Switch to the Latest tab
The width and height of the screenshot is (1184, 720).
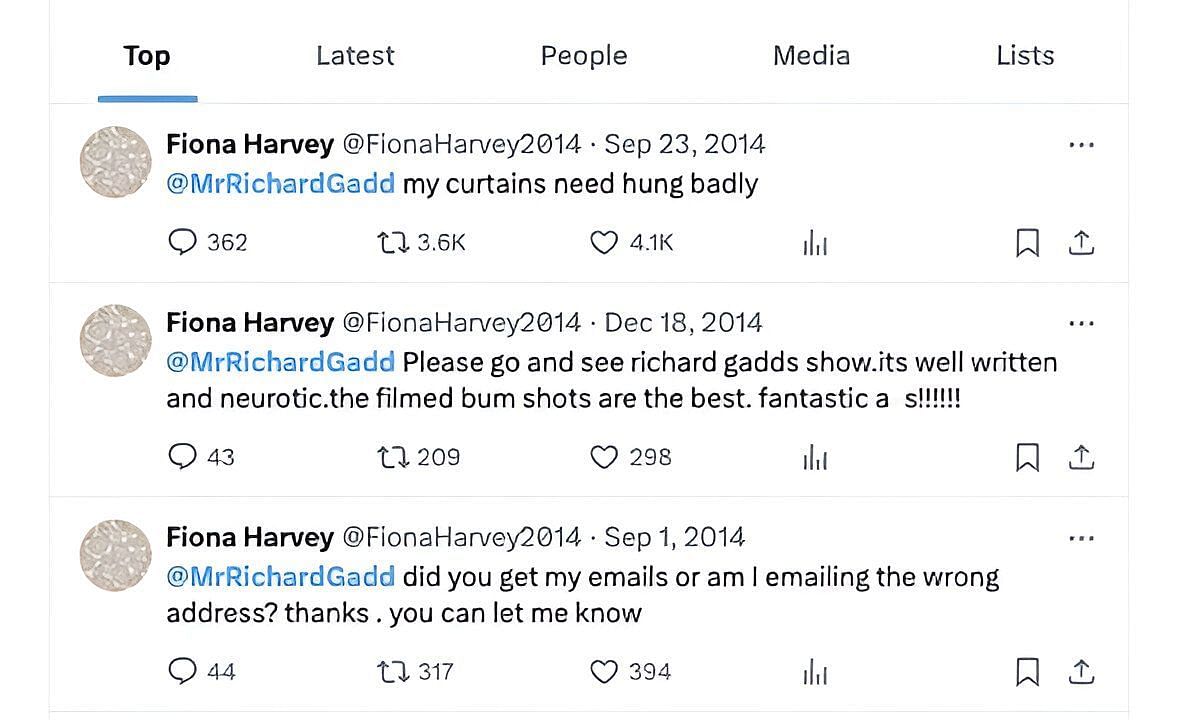(355, 55)
